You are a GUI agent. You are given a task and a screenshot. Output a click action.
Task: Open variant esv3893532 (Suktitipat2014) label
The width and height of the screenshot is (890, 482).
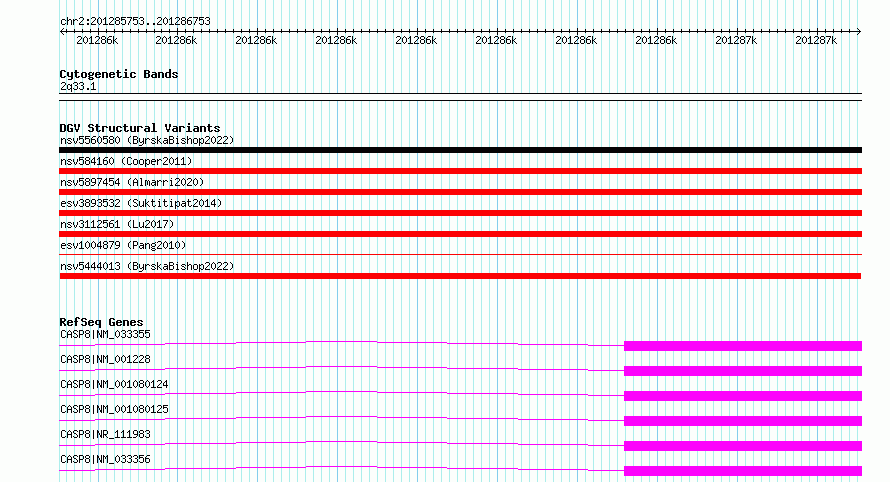tap(141, 203)
